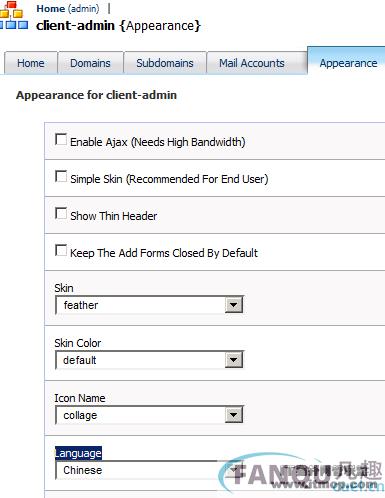The image size is (385, 498).
Task: Click the network hierarchy icon
Action: tap(13, 15)
